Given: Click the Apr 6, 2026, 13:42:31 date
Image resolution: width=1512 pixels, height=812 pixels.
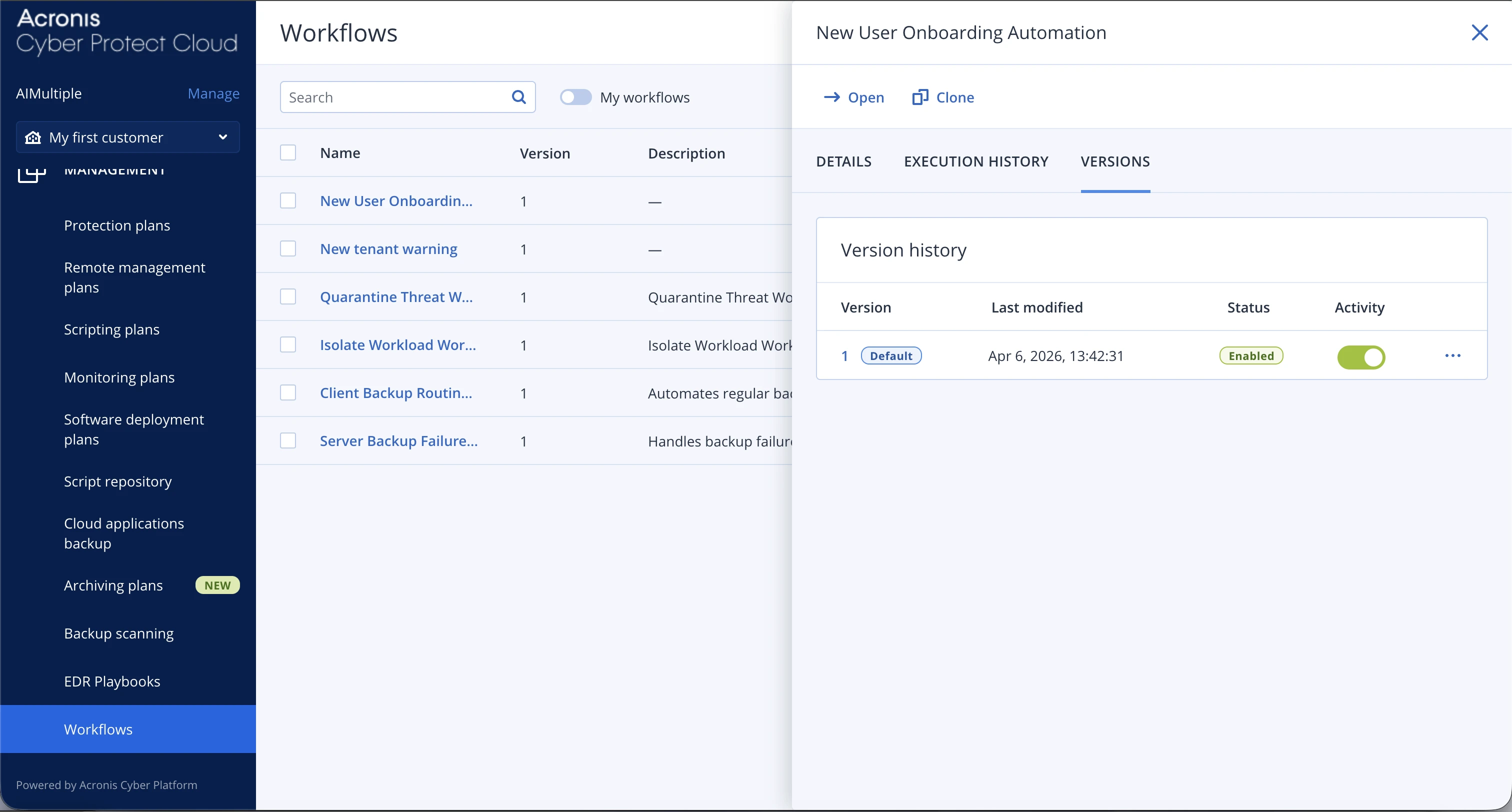Looking at the screenshot, I should pos(1055,356).
